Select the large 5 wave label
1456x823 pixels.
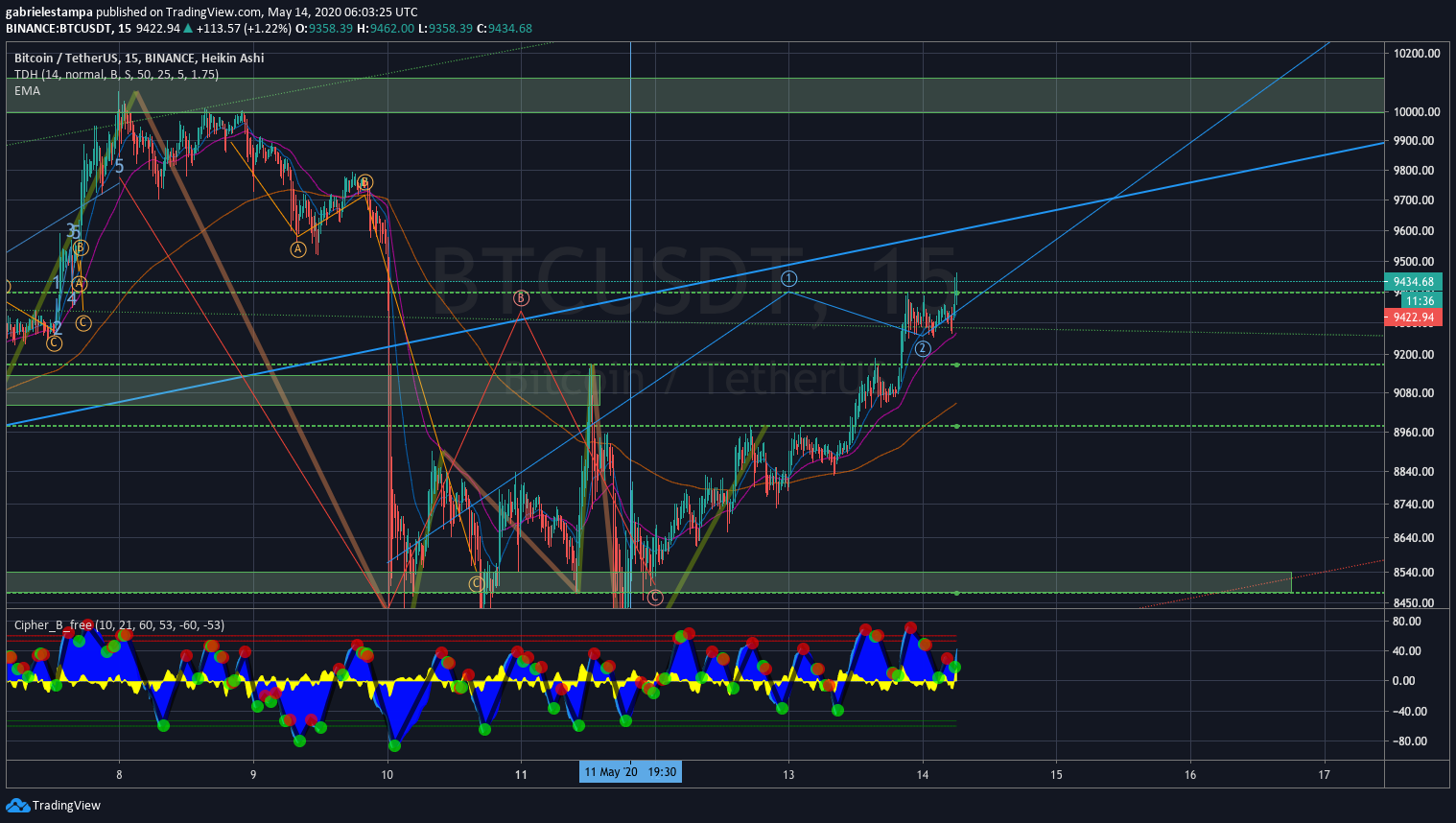pos(119,167)
